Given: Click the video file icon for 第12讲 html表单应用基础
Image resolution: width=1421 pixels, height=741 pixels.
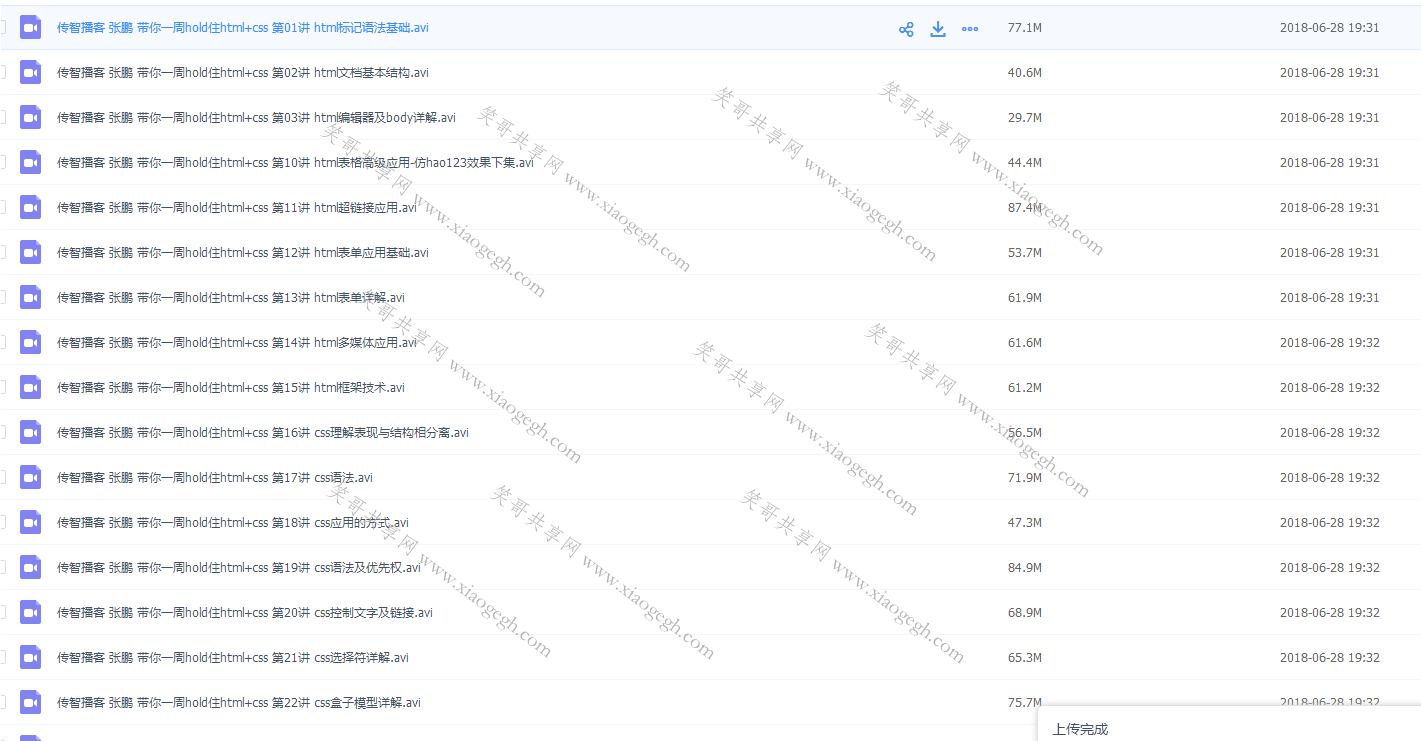Looking at the screenshot, I should point(31,253).
